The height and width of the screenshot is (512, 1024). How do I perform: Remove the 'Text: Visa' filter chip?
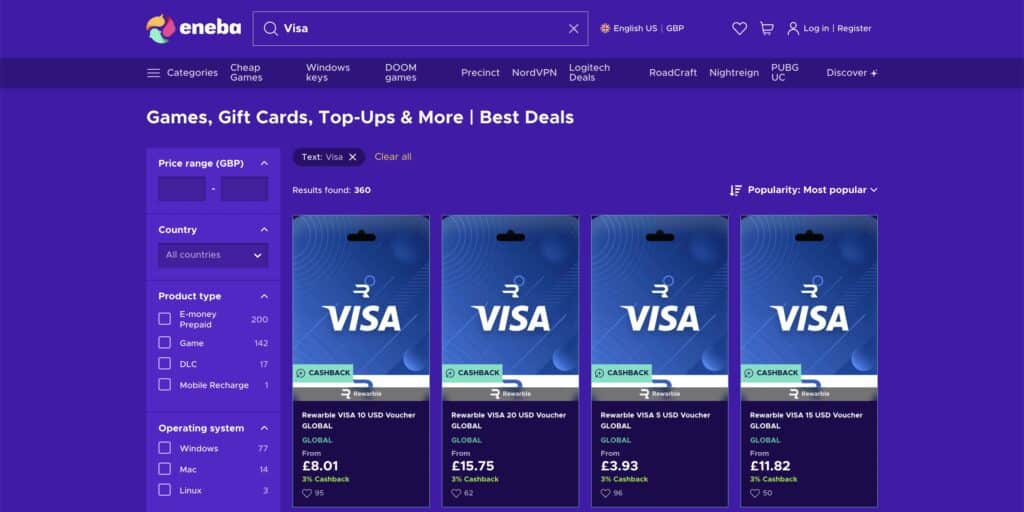pyautogui.click(x=353, y=157)
